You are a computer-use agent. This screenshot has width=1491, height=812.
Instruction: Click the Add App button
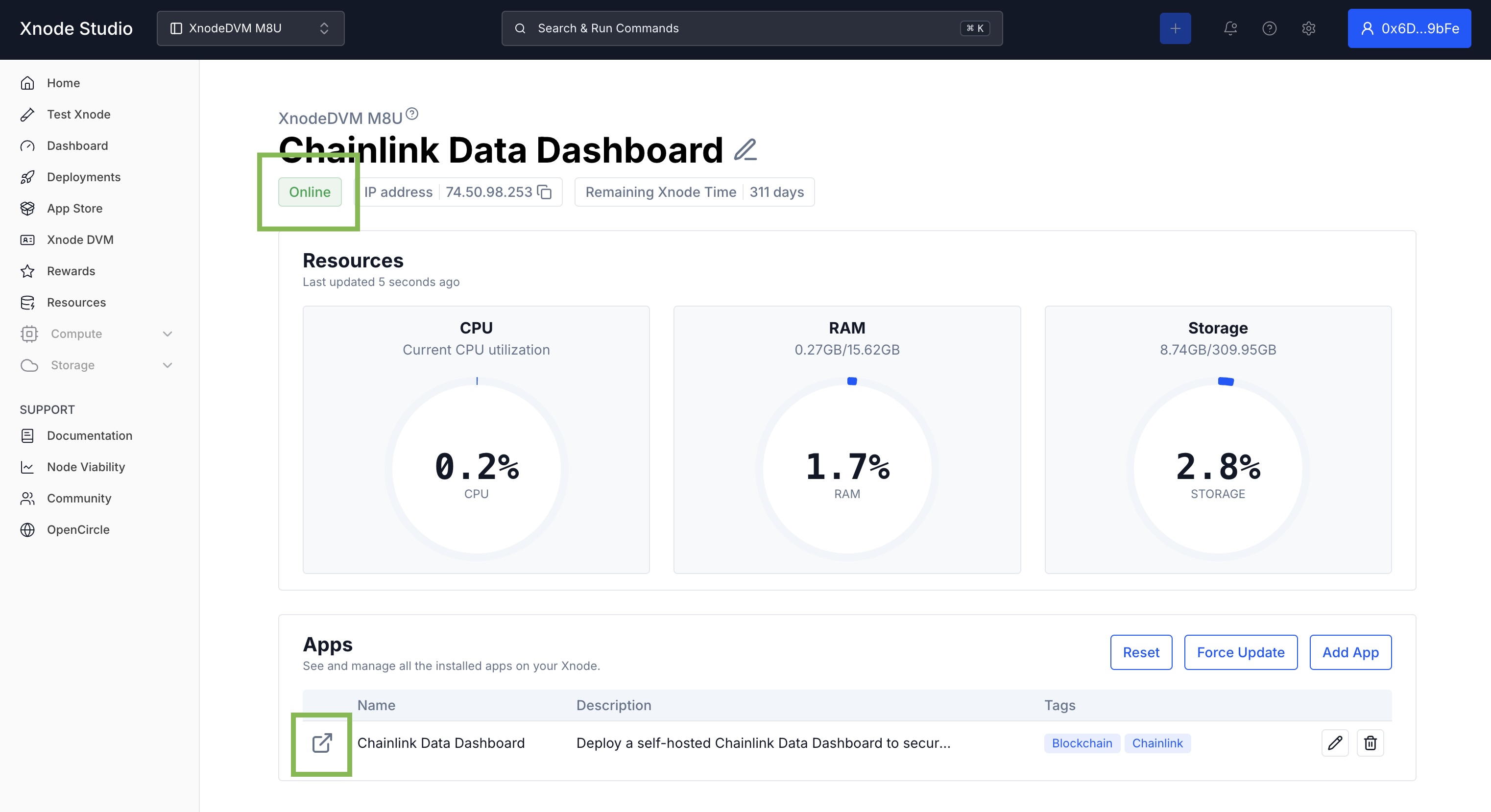coord(1350,652)
